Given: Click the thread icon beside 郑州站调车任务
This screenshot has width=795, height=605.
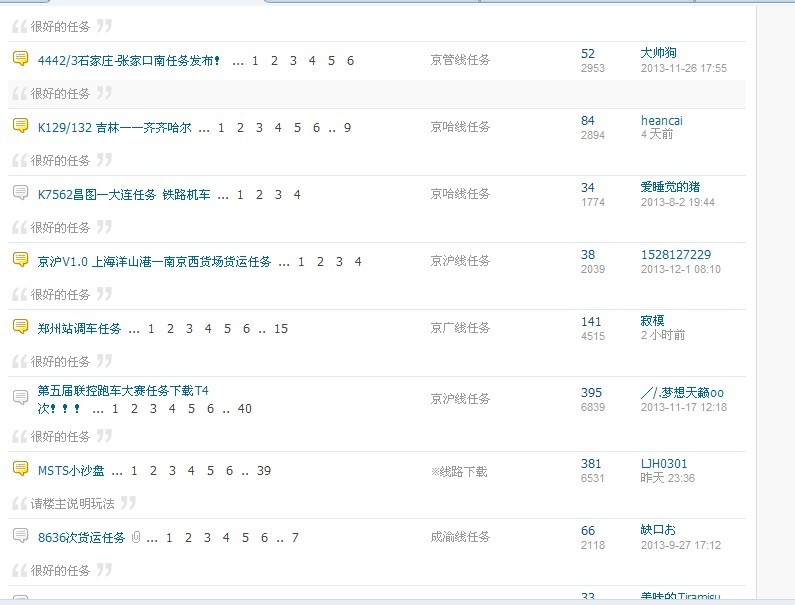Looking at the screenshot, I should (x=20, y=327).
